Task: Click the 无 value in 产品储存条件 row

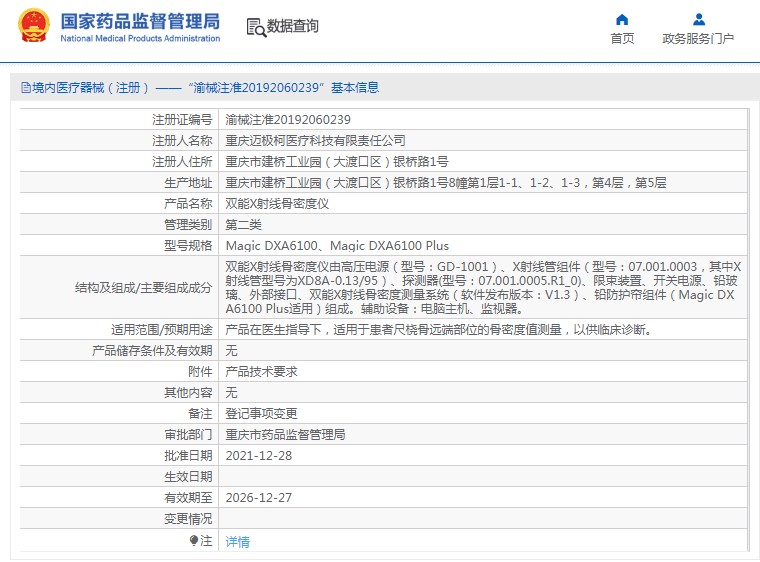Action: [x=231, y=351]
